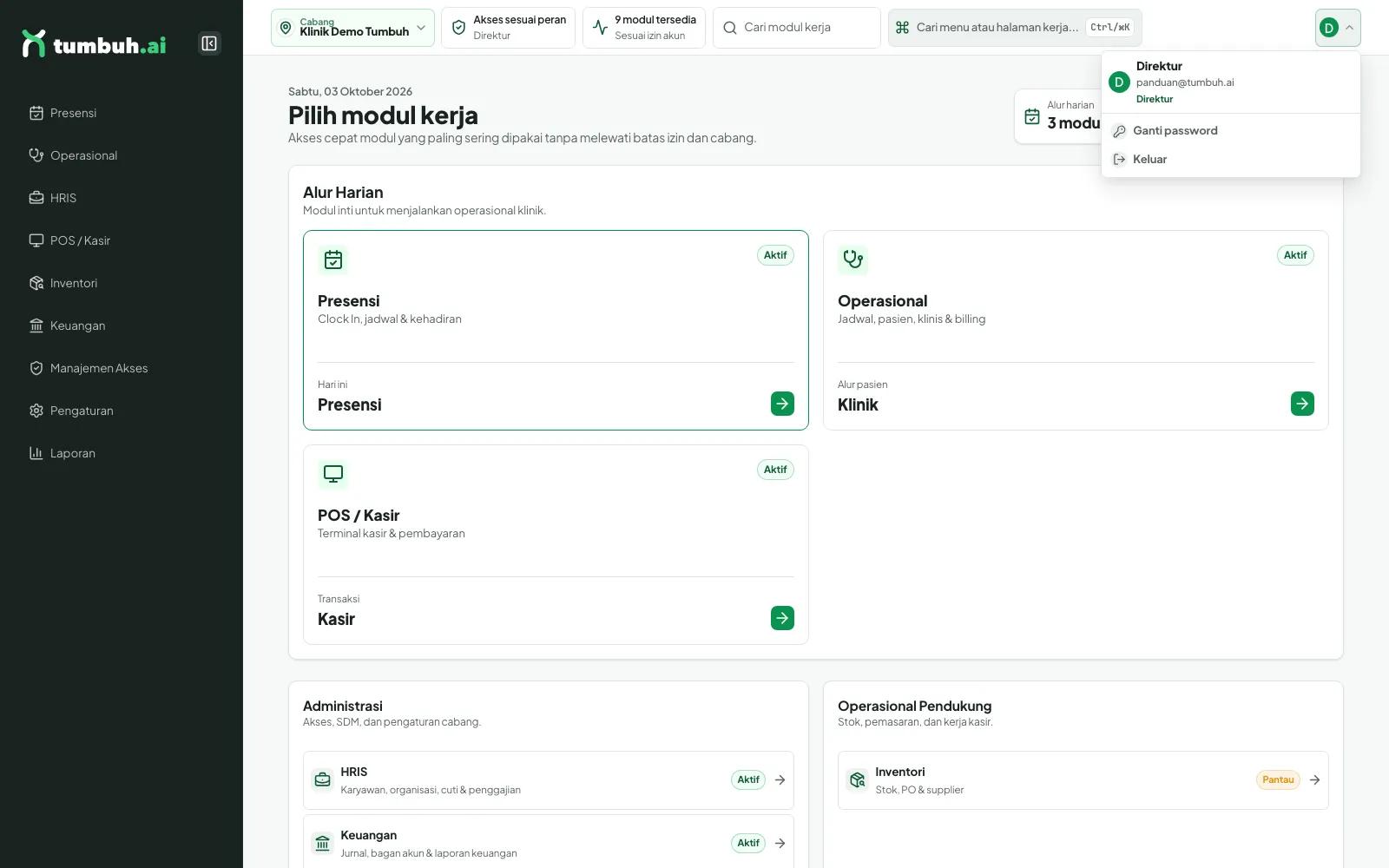Click Aktif badge on POS / Kasir card
This screenshot has height=868, width=1389.
775,470
